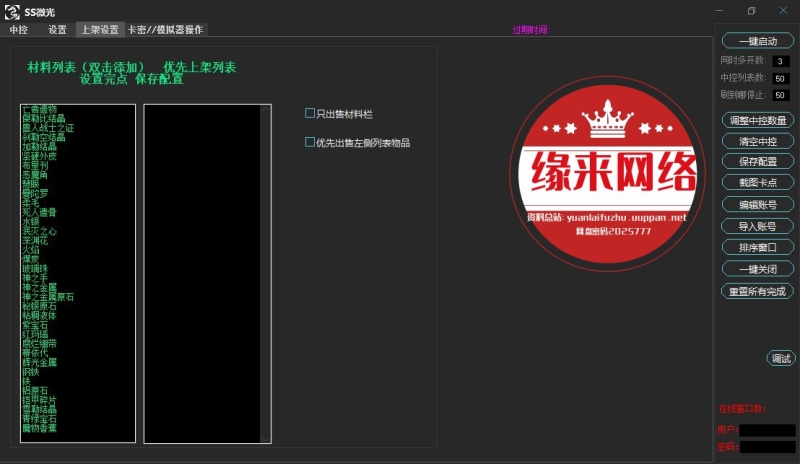This screenshot has height=464, width=800.
Task: Switch to the 设置 tab
Action: click(57, 30)
